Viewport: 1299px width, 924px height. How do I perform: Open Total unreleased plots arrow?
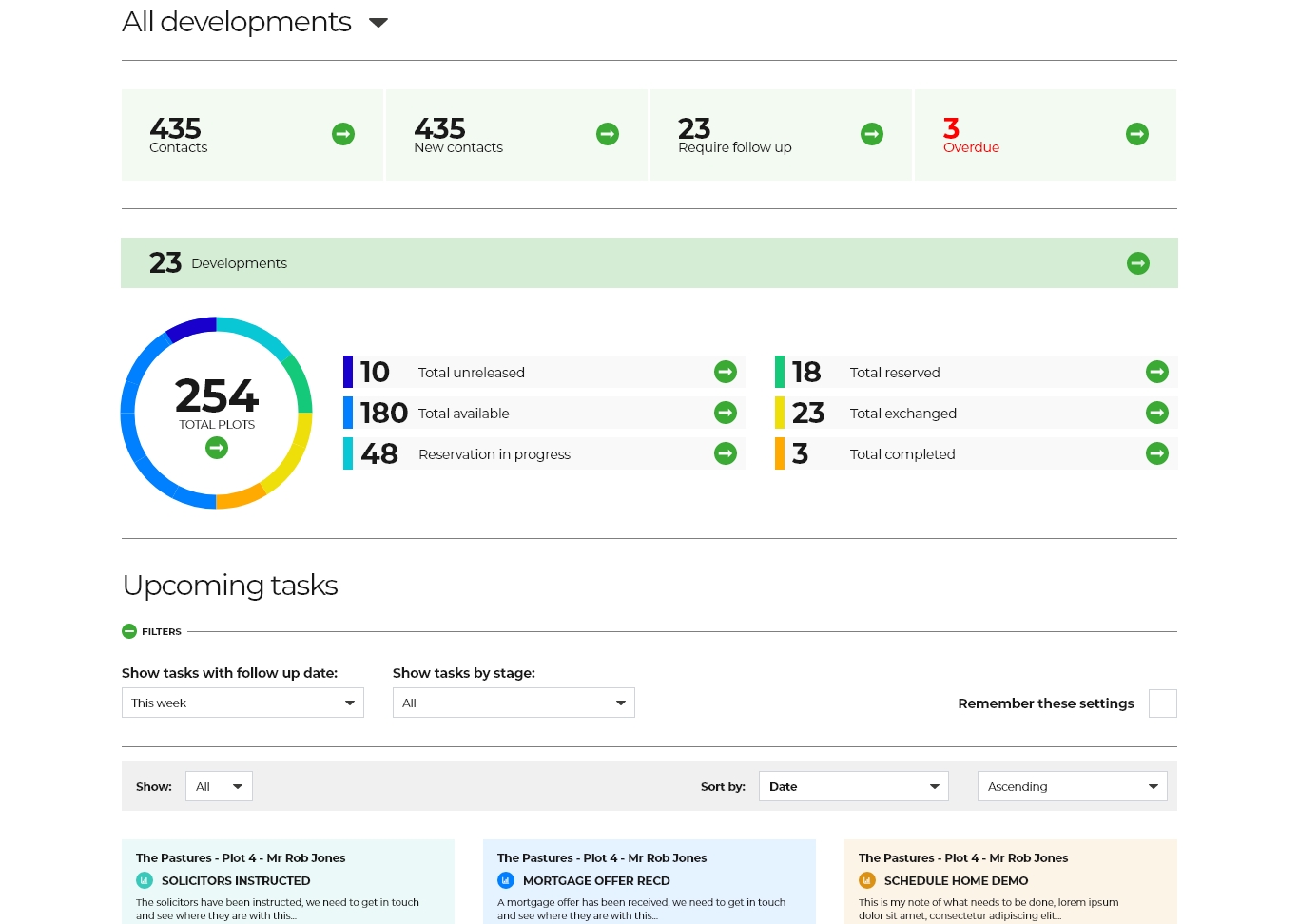[726, 372]
